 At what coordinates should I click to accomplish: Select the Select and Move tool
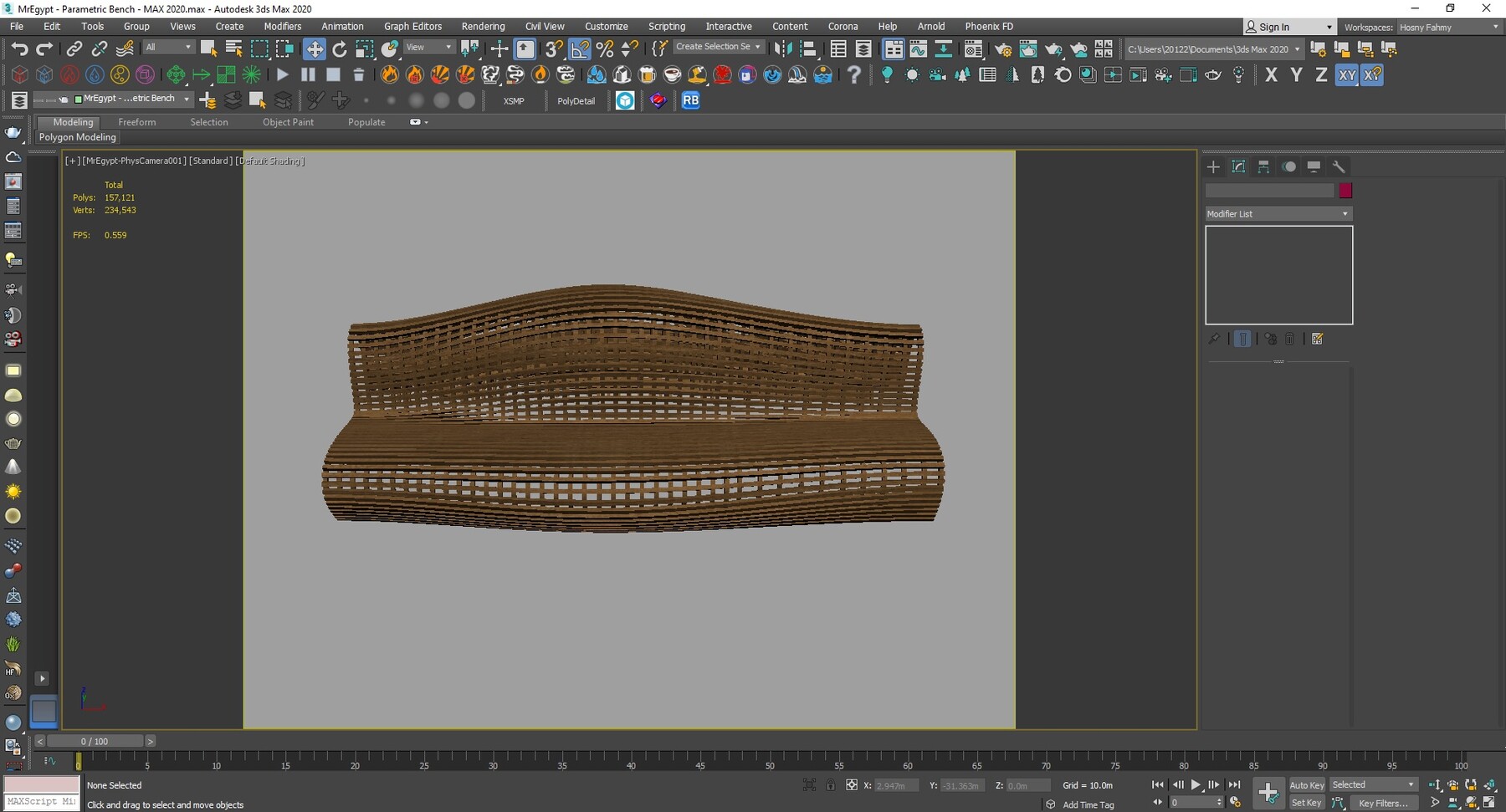pos(315,49)
